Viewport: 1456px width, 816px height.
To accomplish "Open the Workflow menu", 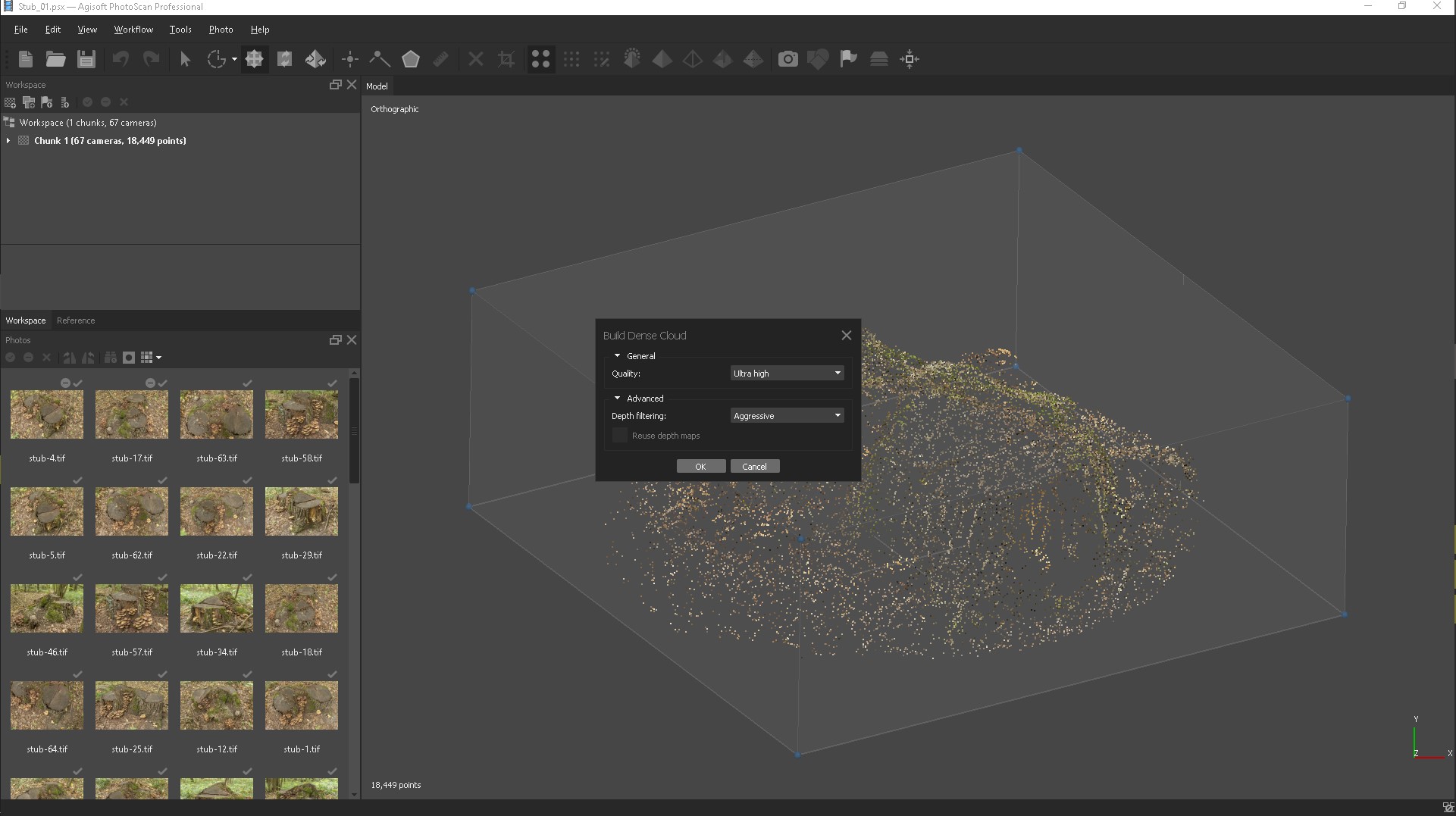I will [133, 30].
